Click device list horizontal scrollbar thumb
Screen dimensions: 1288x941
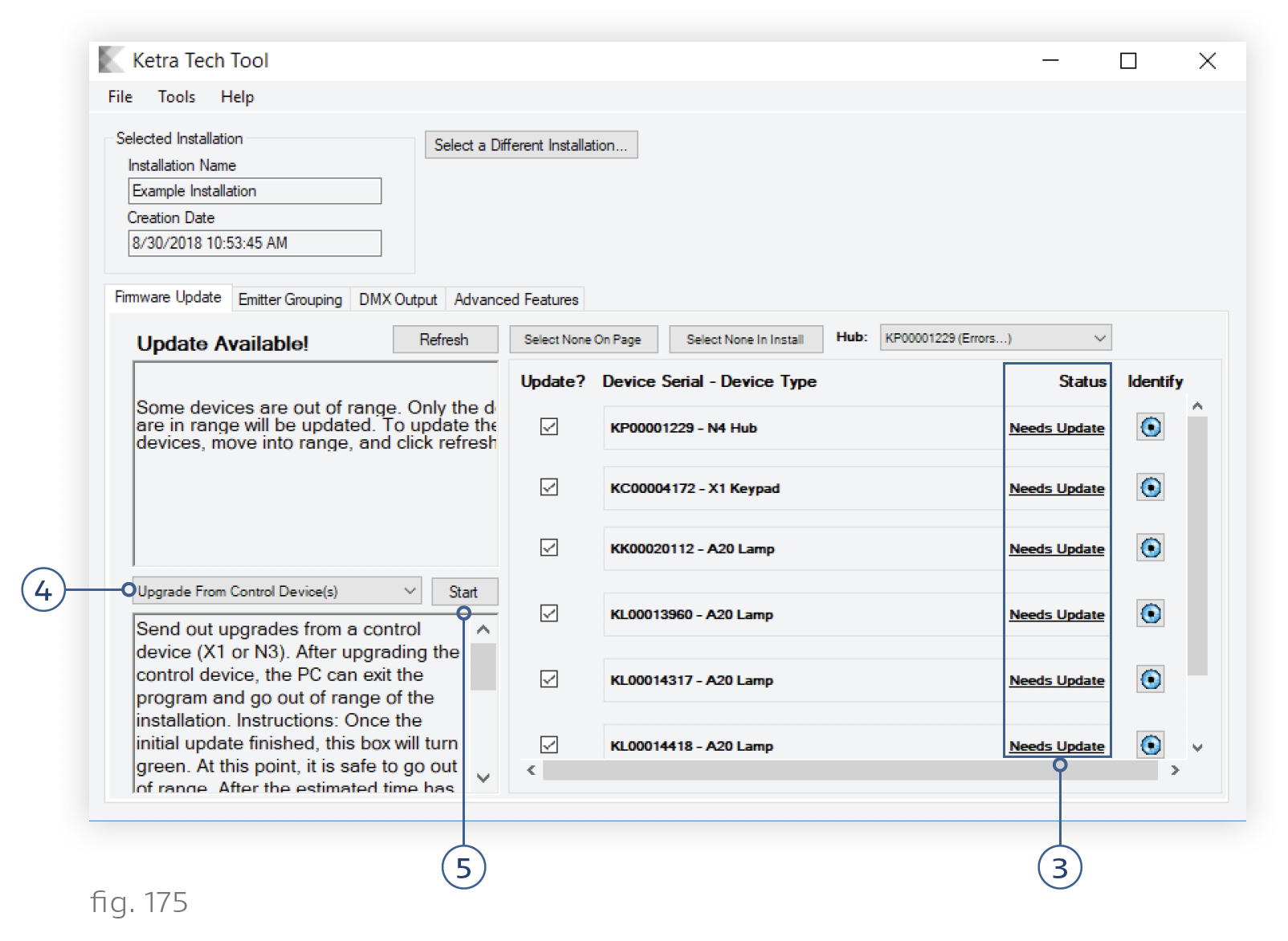pos(850,771)
